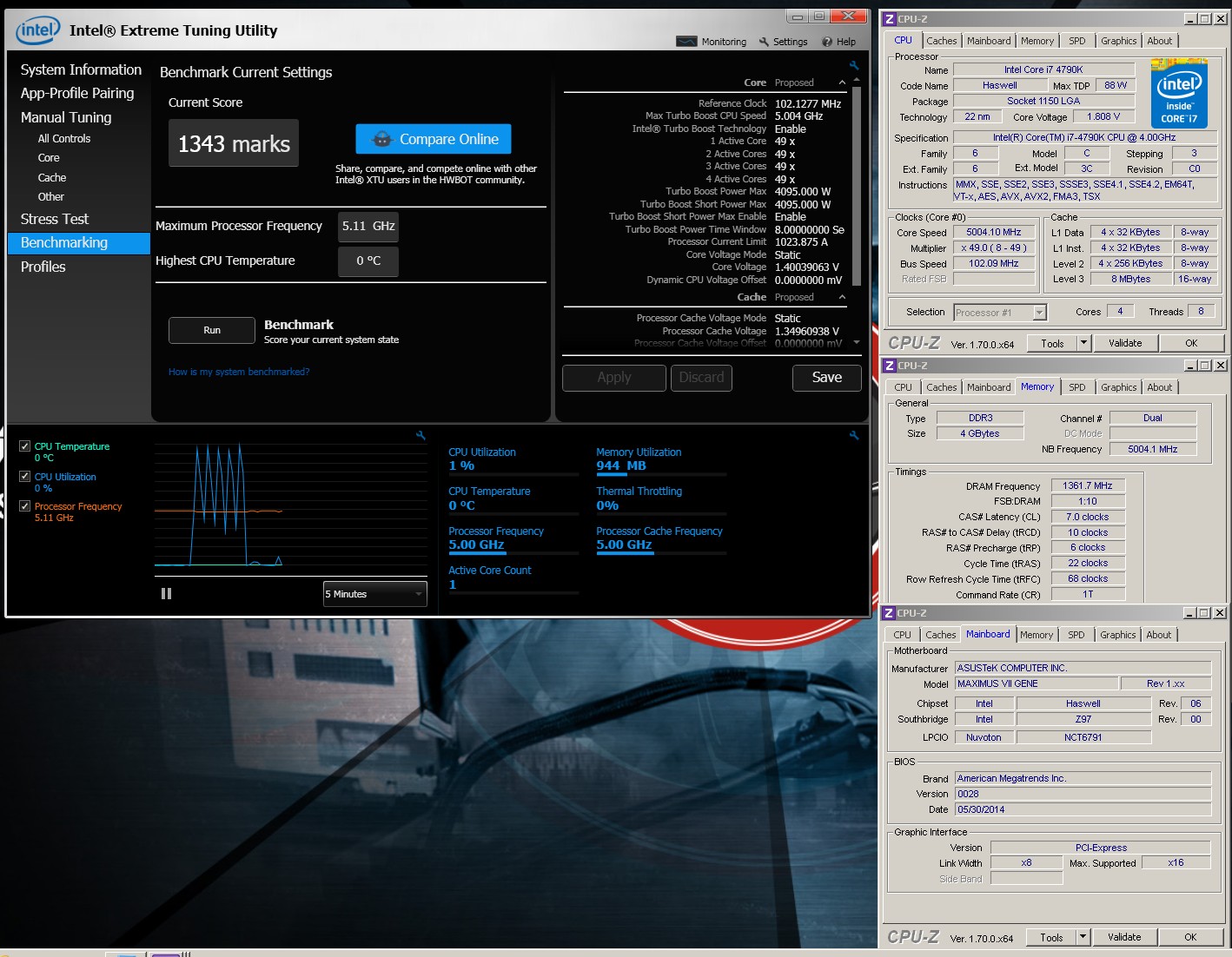The height and width of the screenshot is (957, 1232).
Task: Open How is my system benchmarked link
Action: tap(239, 372)
